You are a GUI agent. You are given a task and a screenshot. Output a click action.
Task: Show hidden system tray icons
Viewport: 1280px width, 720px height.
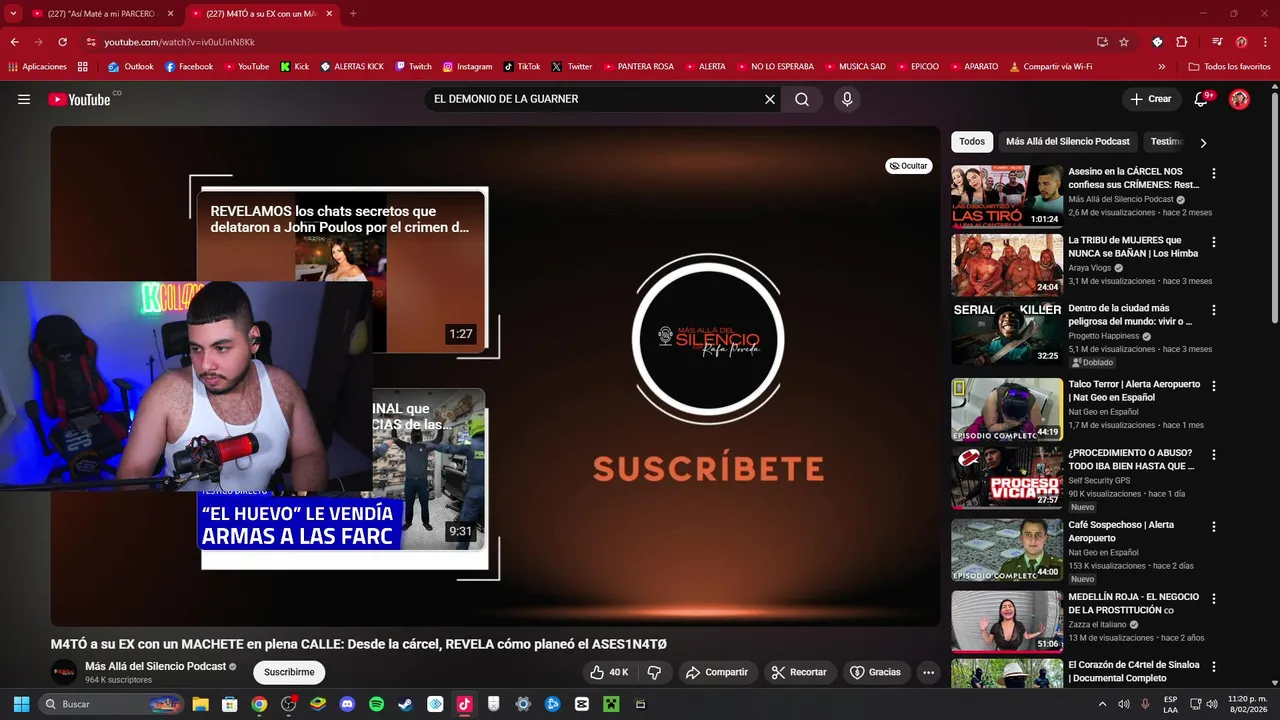pos(1103,704)
